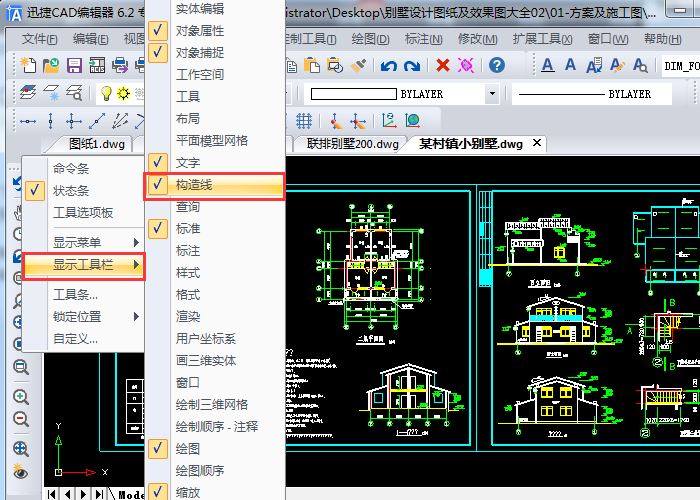This screenshot has height=500, width=700.
Task: Click the red X delete icon
Action: (x=443, y=66)
